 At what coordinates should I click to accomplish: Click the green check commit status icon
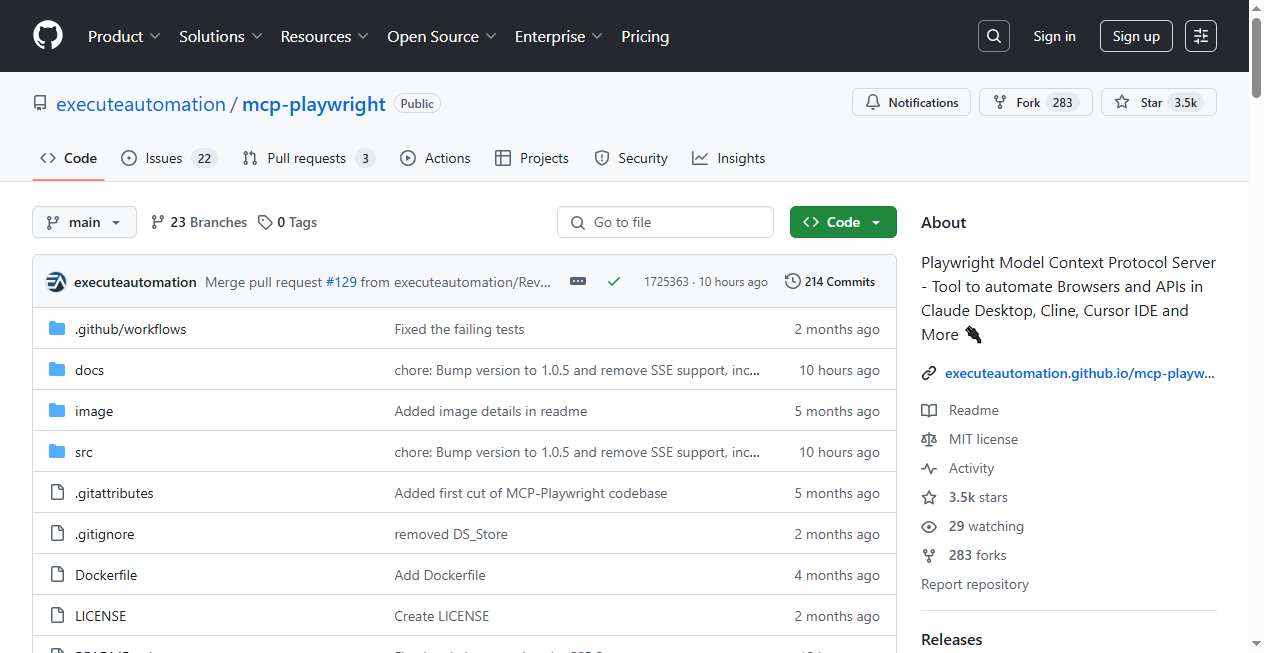614,282
